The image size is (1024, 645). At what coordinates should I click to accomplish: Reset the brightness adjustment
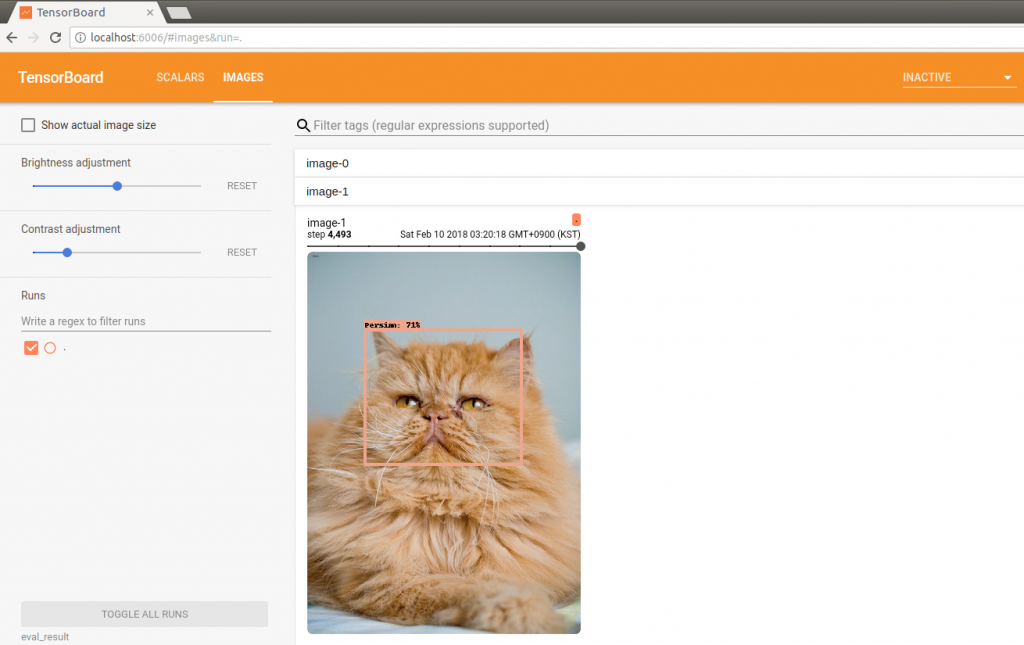click(x=241, y=186)
